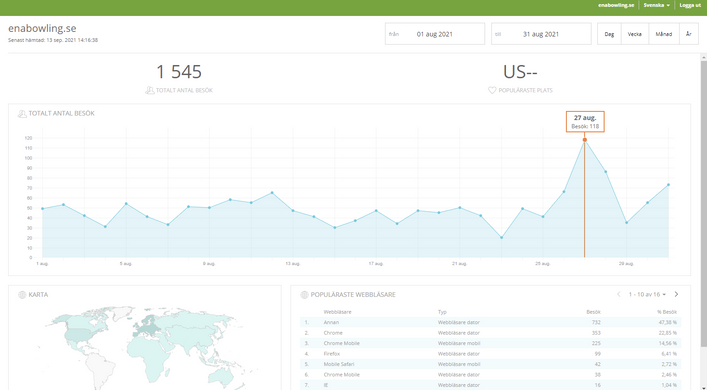
Task: Go to next page of browser list
Action: [x=676, y=294]
